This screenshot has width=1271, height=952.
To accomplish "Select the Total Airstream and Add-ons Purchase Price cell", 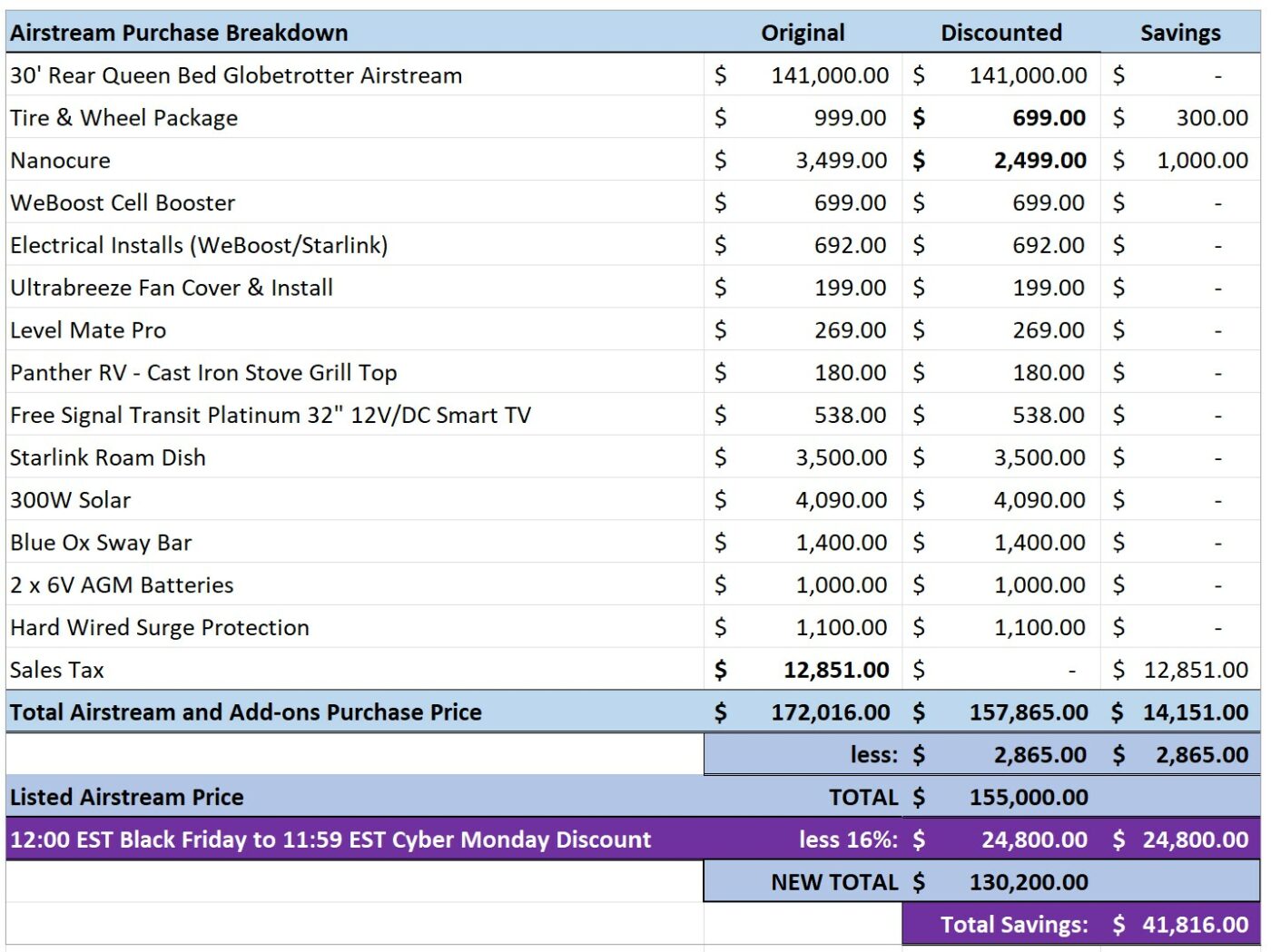I will [246, 712].
